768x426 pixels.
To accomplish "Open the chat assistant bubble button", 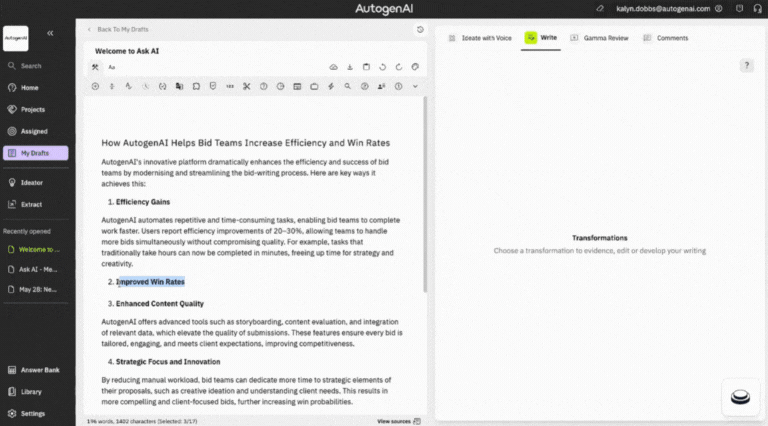I will [x=740, y=397].
